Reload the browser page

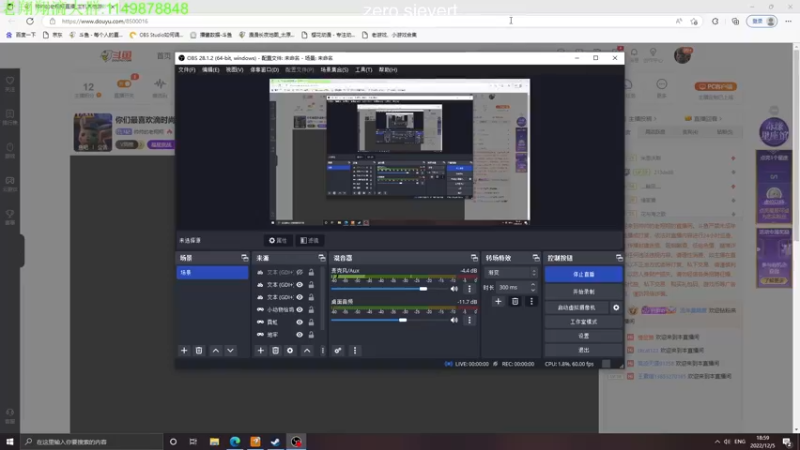coord(30,21)
